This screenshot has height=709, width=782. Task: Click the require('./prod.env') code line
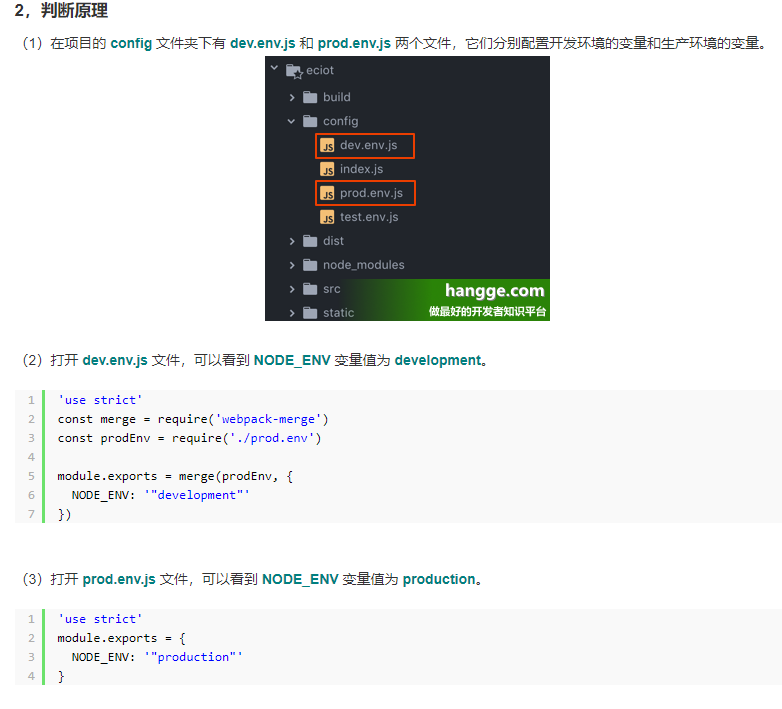(x=190, y=438)
